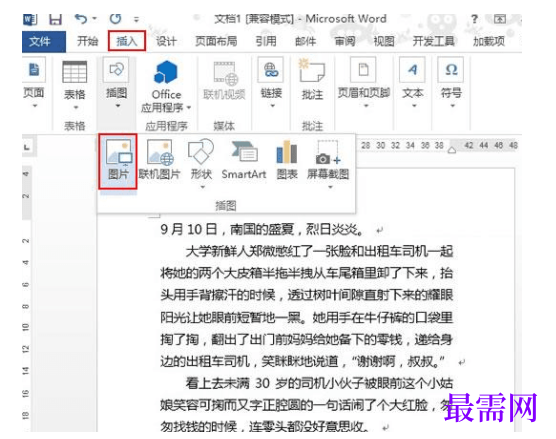Click the 符号 (Symbols) omega icon
The height and width of the screenshot is (439, 556).
coord(451,70)
